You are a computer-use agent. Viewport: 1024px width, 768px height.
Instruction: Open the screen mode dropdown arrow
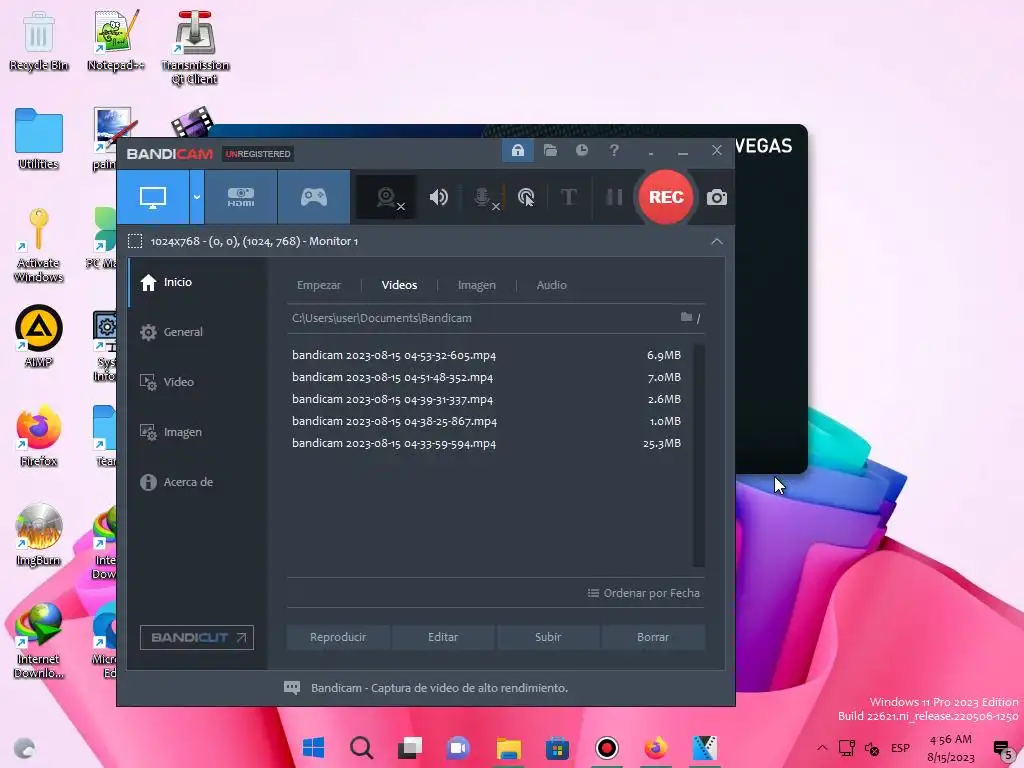(x=197, y=197)
